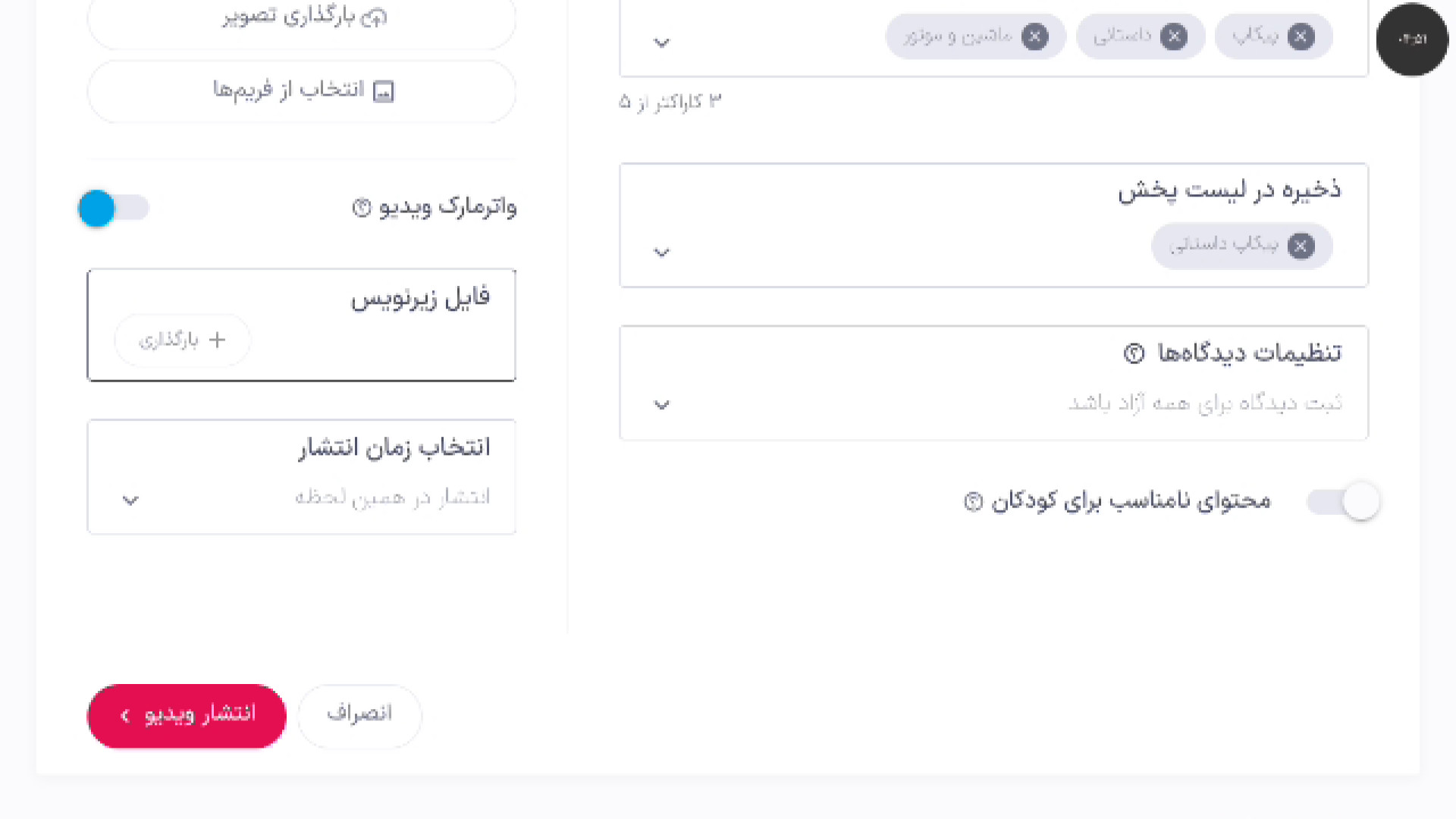Click the انتخاب از فریم‌ها button

(301, 91)
